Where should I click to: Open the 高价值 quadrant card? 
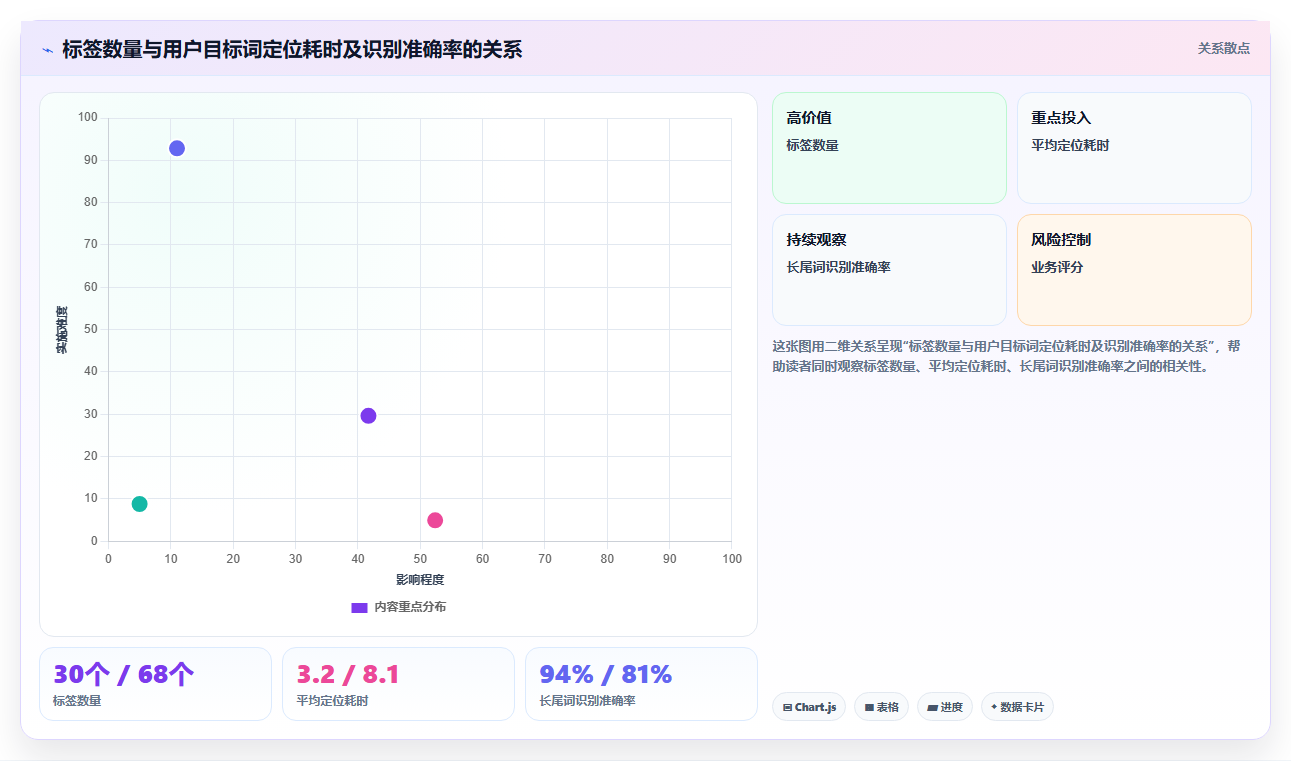pos(889,148)
